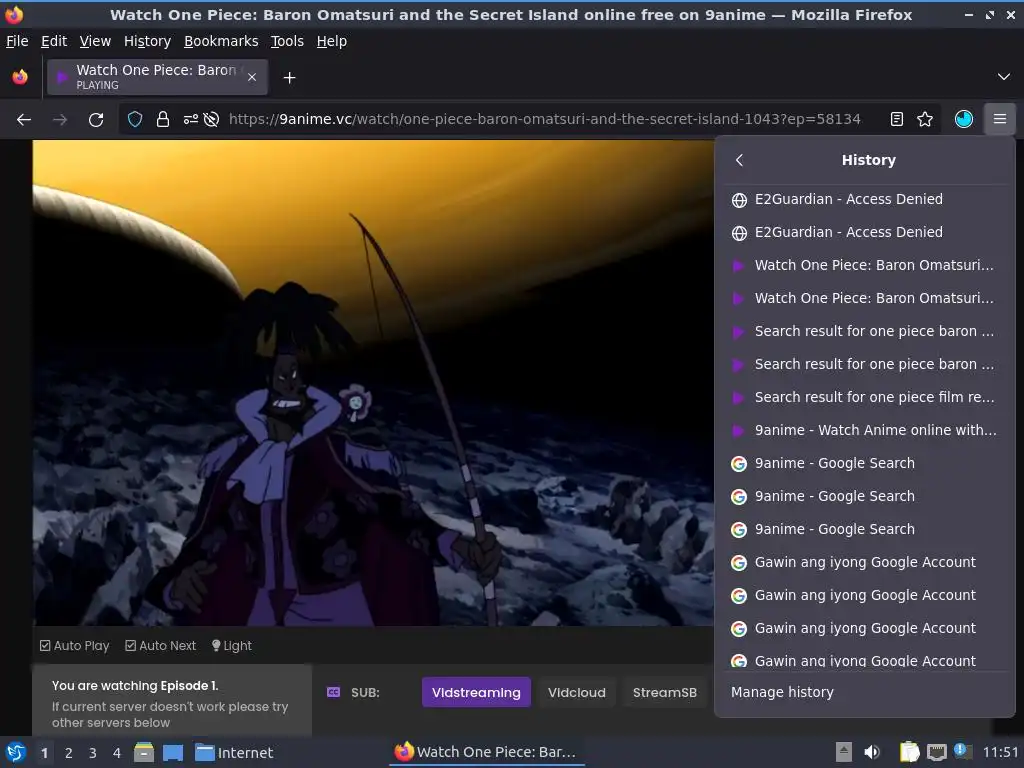Screen dimensions: 1024x768
Task: Open first E2Guardian - Access Denied history entry
Action: (x=865, y=199)
